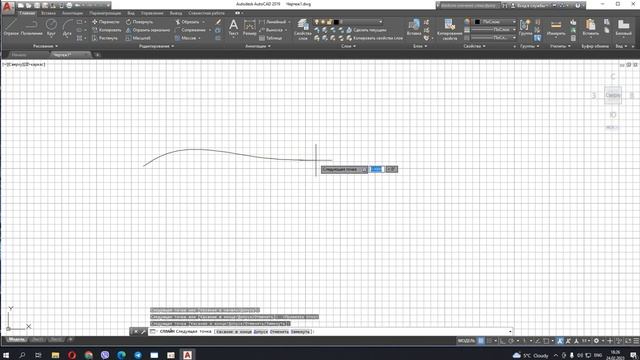Image resolution: width=640 pixels, height=360 pixels.
Task: Add a new drawing tab with plus
Action: (x=97, y=54)
